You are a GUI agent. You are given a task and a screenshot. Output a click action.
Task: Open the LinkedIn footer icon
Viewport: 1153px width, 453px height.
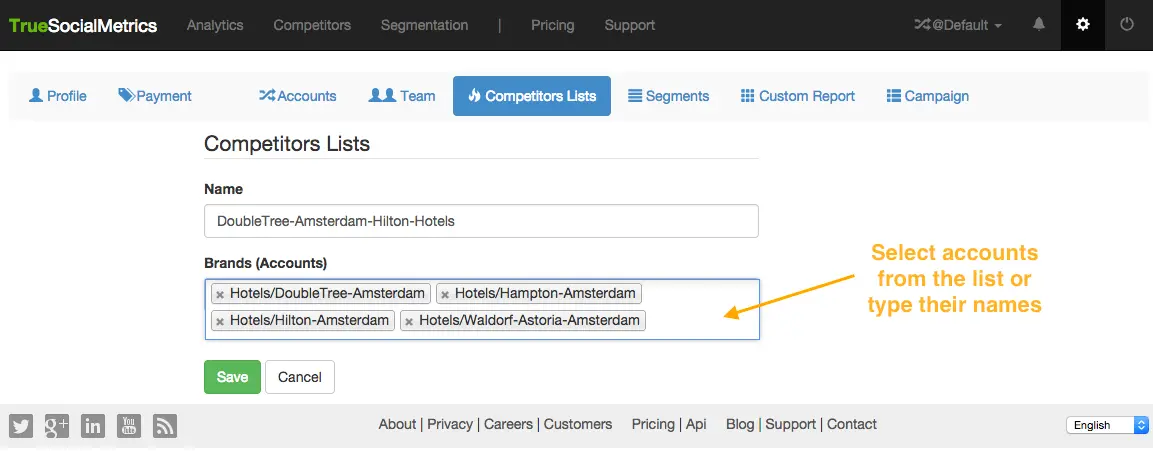[x=93, y=425]
